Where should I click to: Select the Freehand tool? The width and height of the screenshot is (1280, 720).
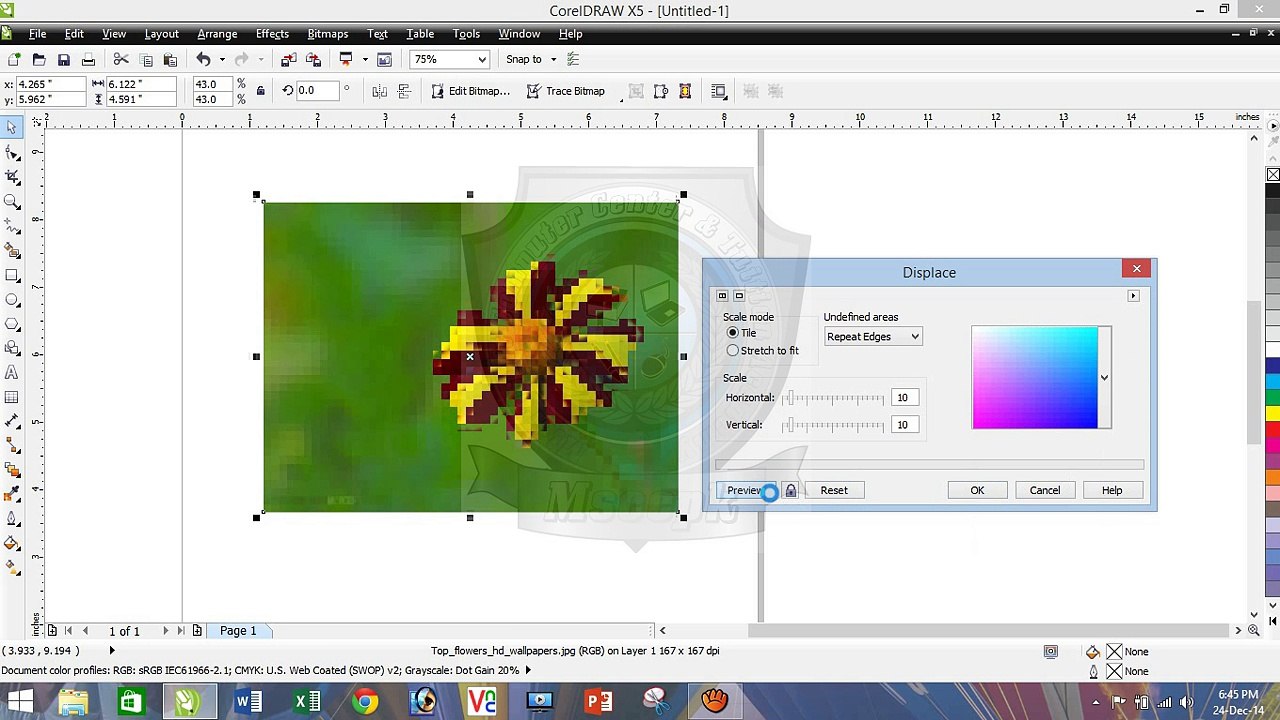[12, 226]
